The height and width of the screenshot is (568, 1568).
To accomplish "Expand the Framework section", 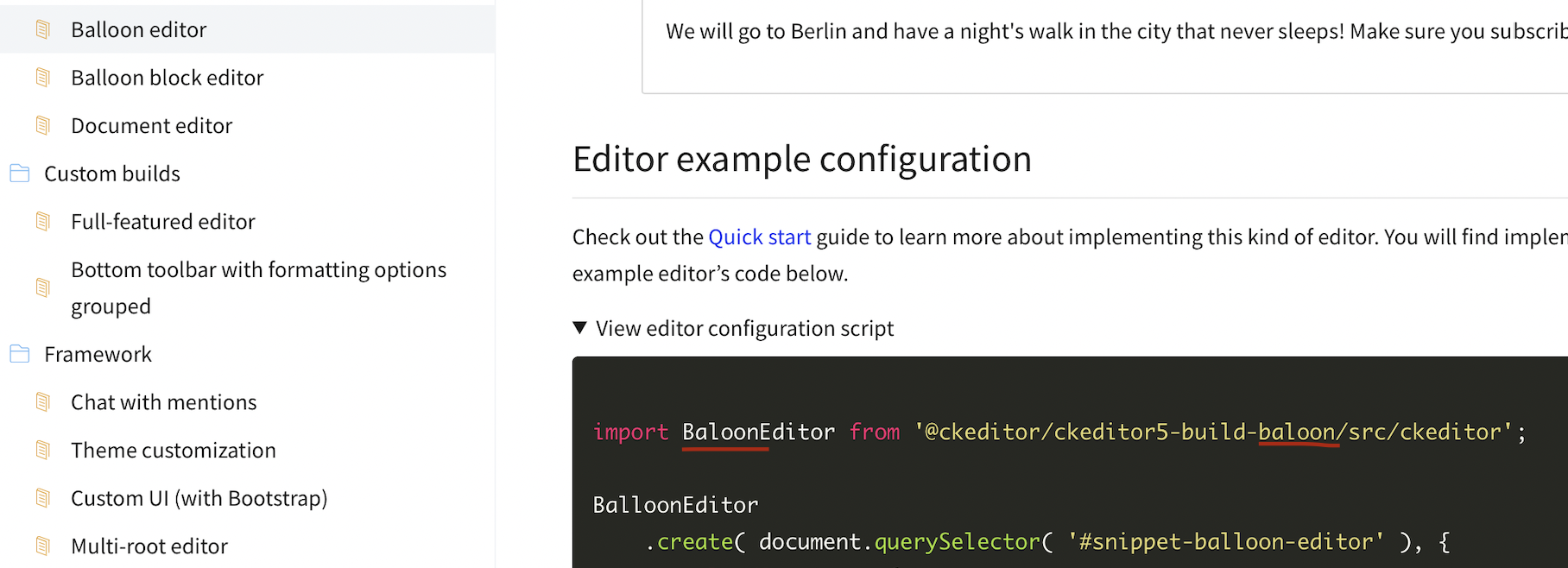I will coord(98,353).
